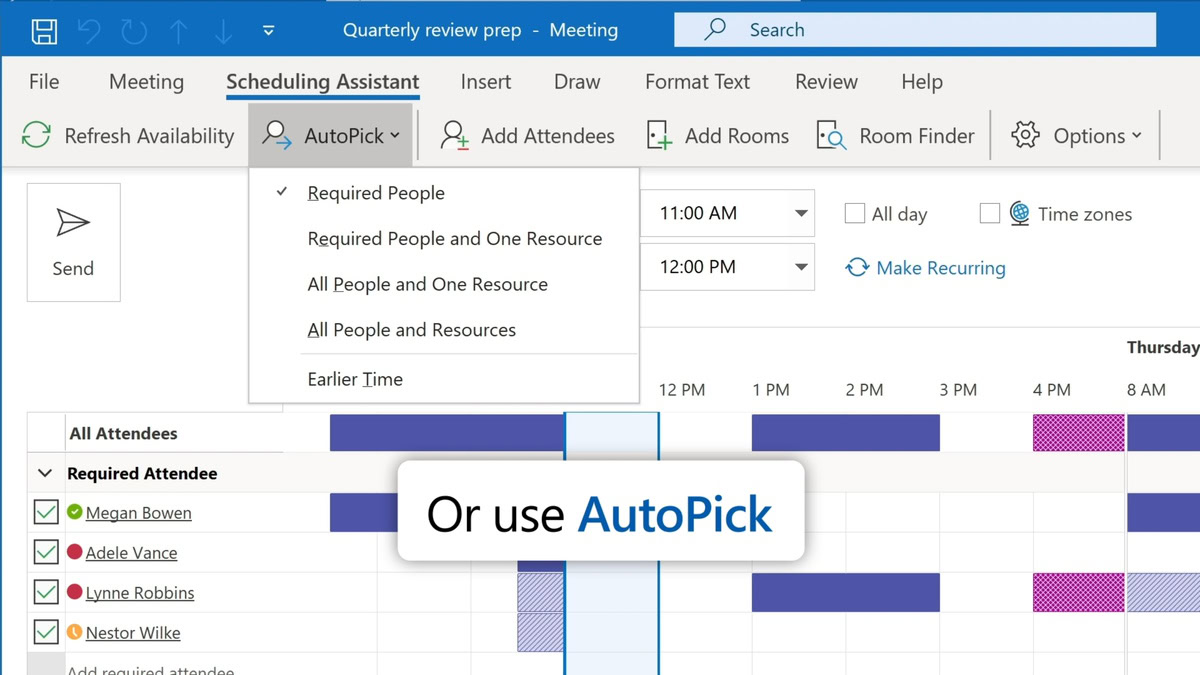Enable the All day checkbox
This screenshot has width=1200, height=675.
tap(855, 214)
